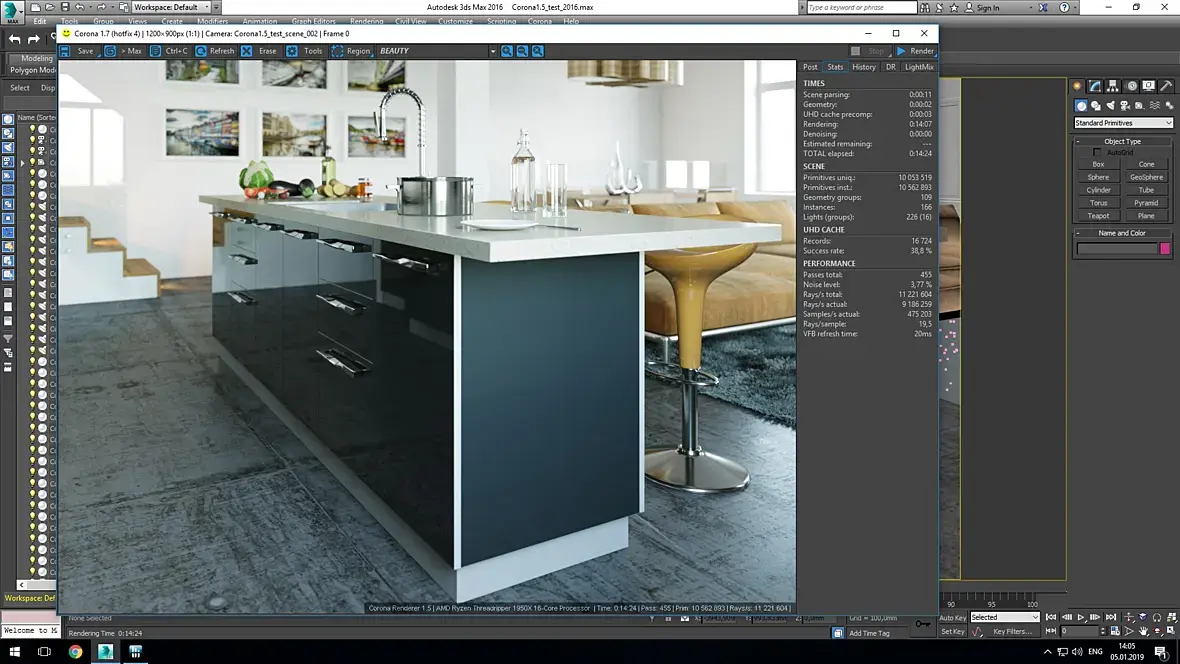Open the Display command panel tab

coord(1148,86)
